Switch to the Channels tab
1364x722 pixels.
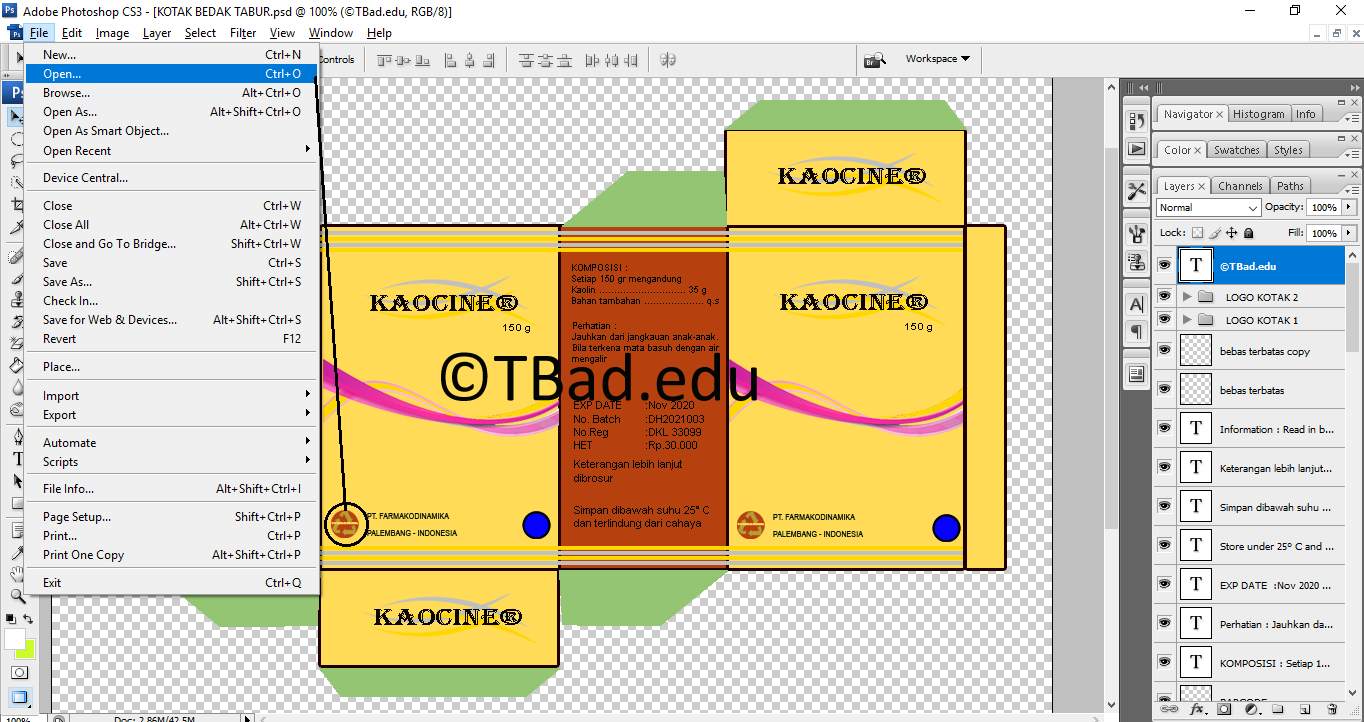(x=1240, y=185)
